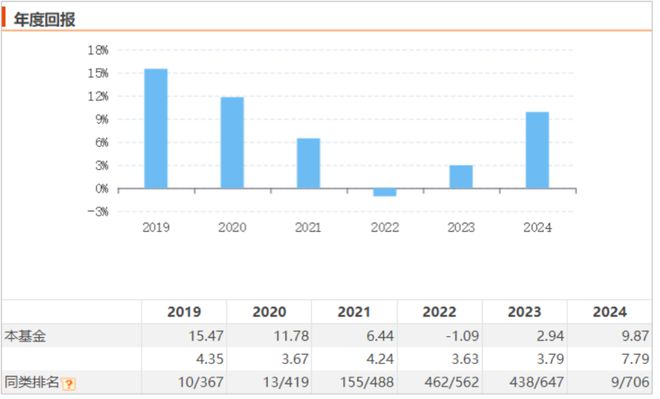
Task: Click the 同类排名 row label
Action: (x=32, y=382)
